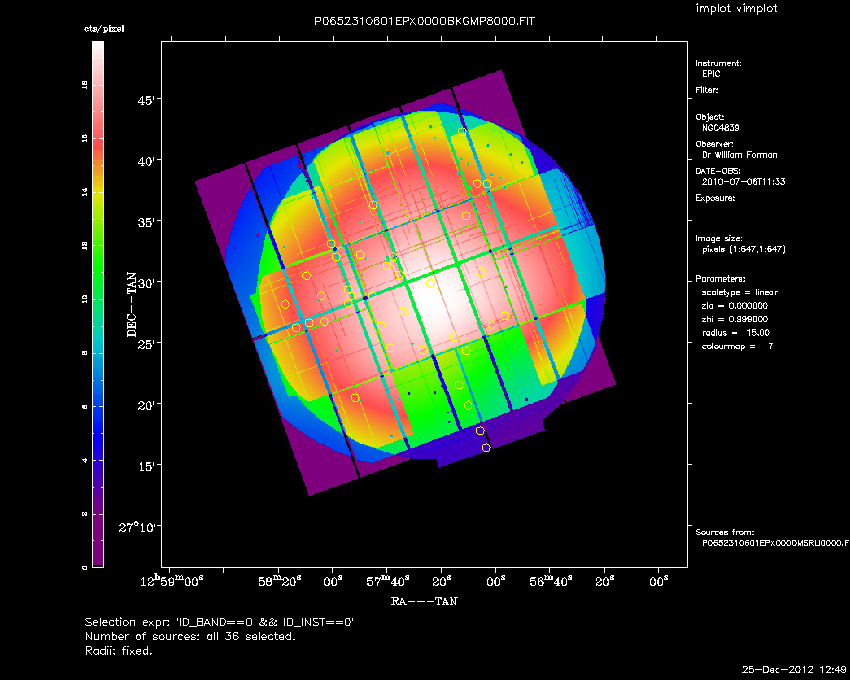Viewport: 850px width, 680px height.
Task: Click the 'Instrument:' label
Action: click(x=718, y=63)
